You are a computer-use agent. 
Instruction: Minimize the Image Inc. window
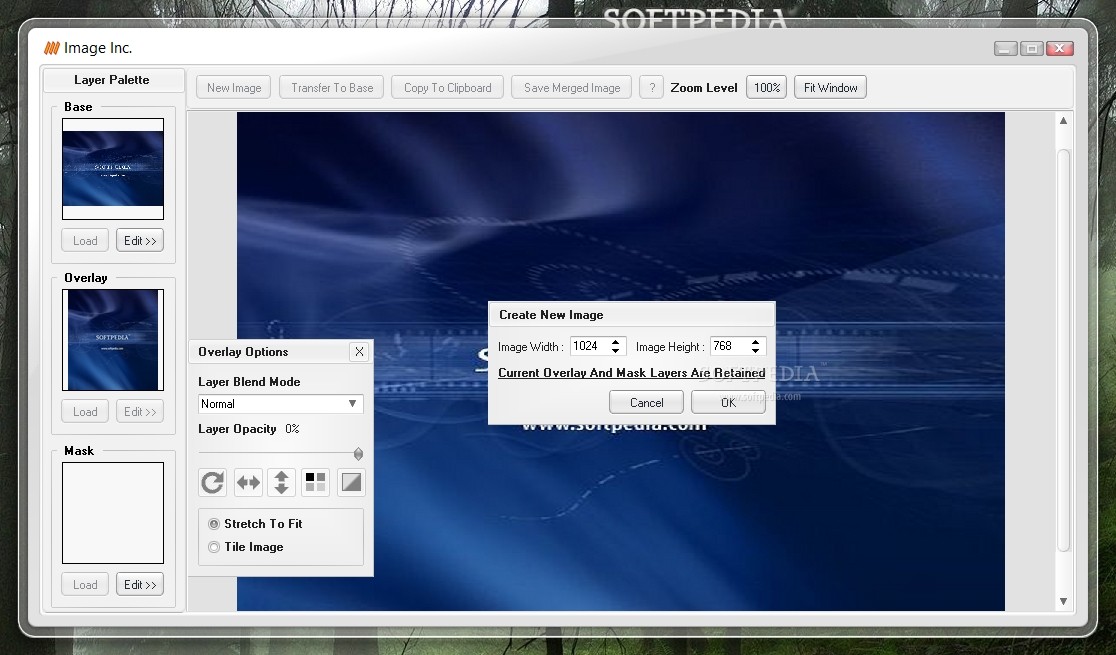click(1005, 48)
